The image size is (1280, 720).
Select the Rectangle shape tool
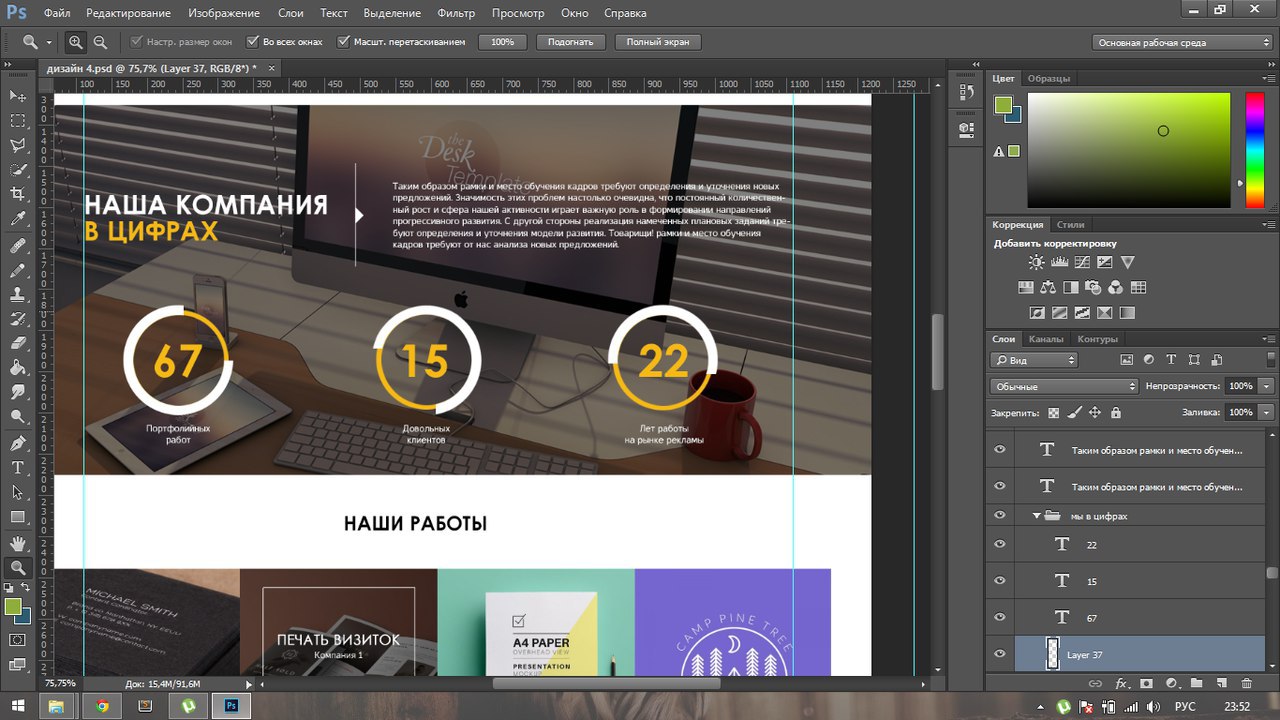(x=17, y=517)
